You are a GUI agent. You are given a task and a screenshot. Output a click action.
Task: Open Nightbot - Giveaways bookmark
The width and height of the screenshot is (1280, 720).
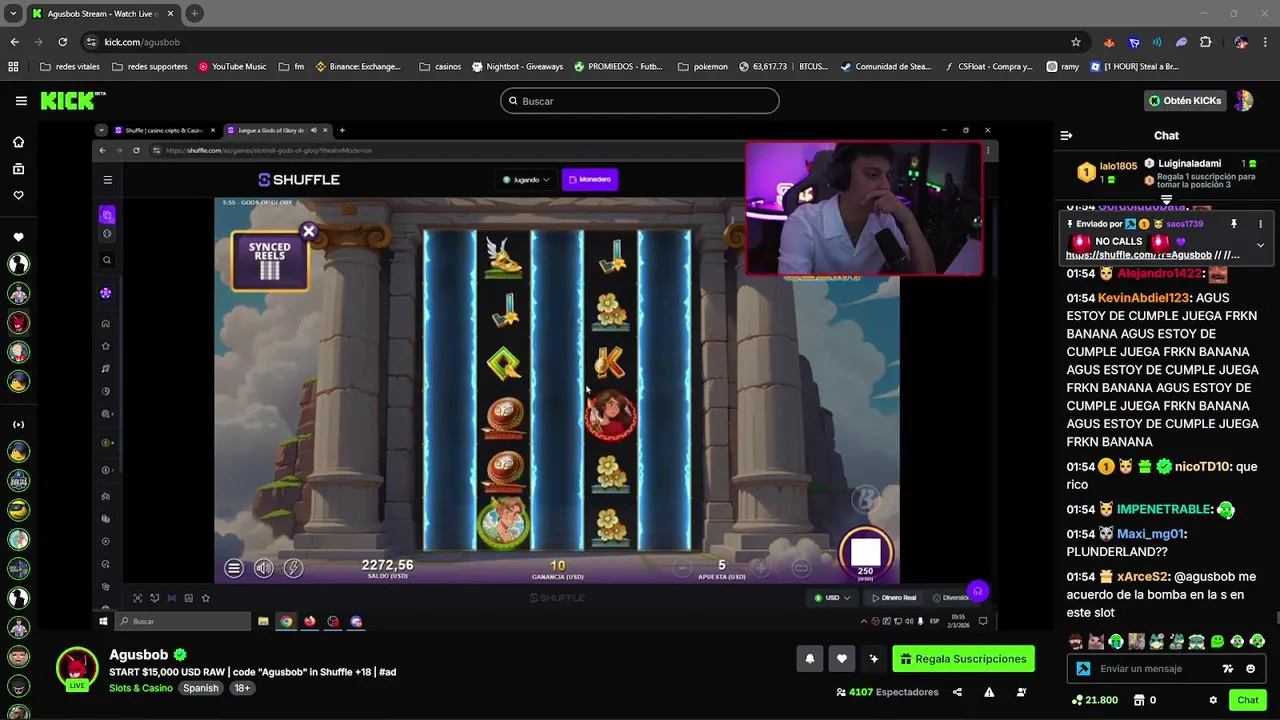pos(517,67)
